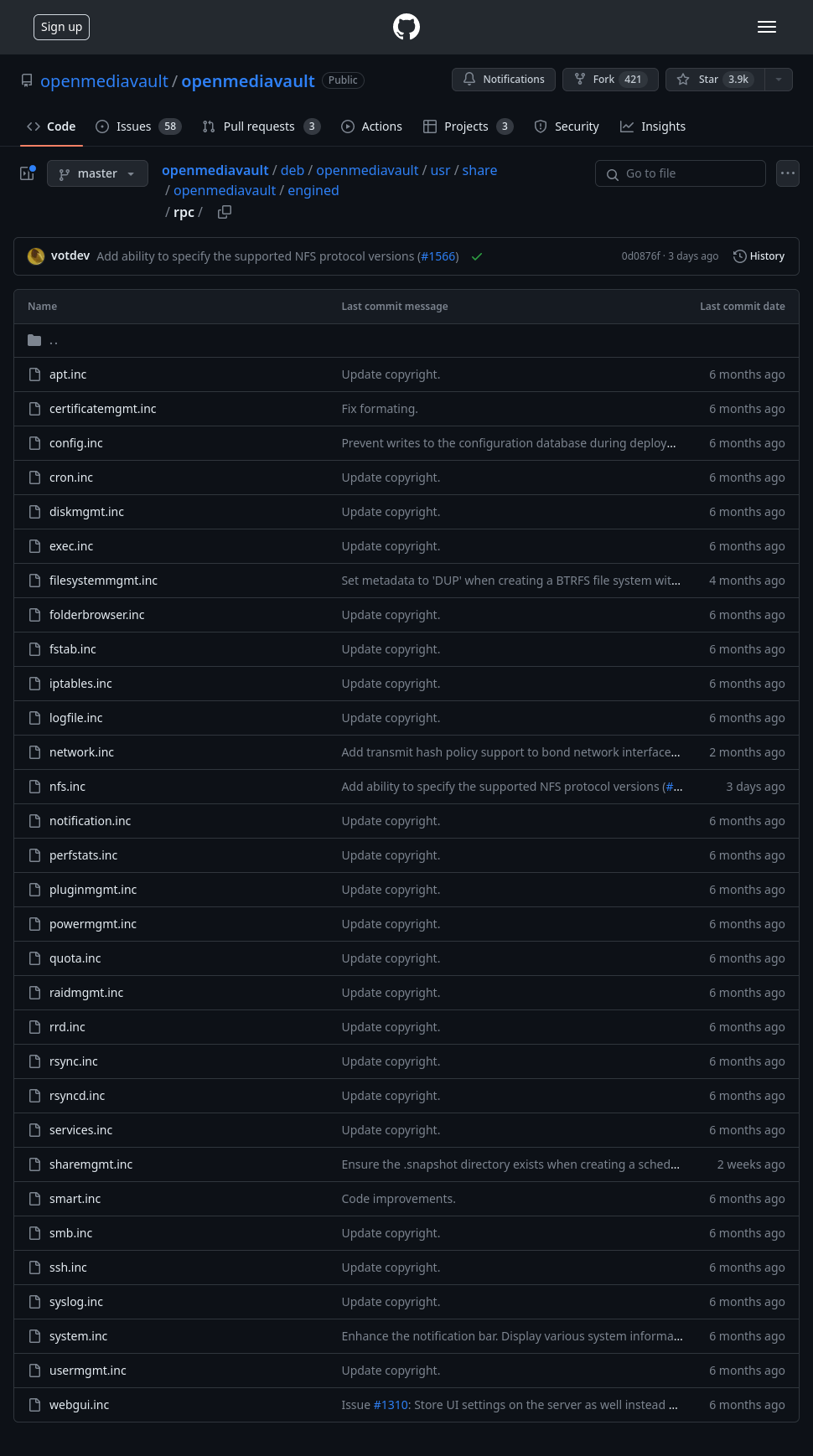Screen dimensions: 813x1456
Task: Open the Pull requests tab
Action: click(x=261, y=126)
